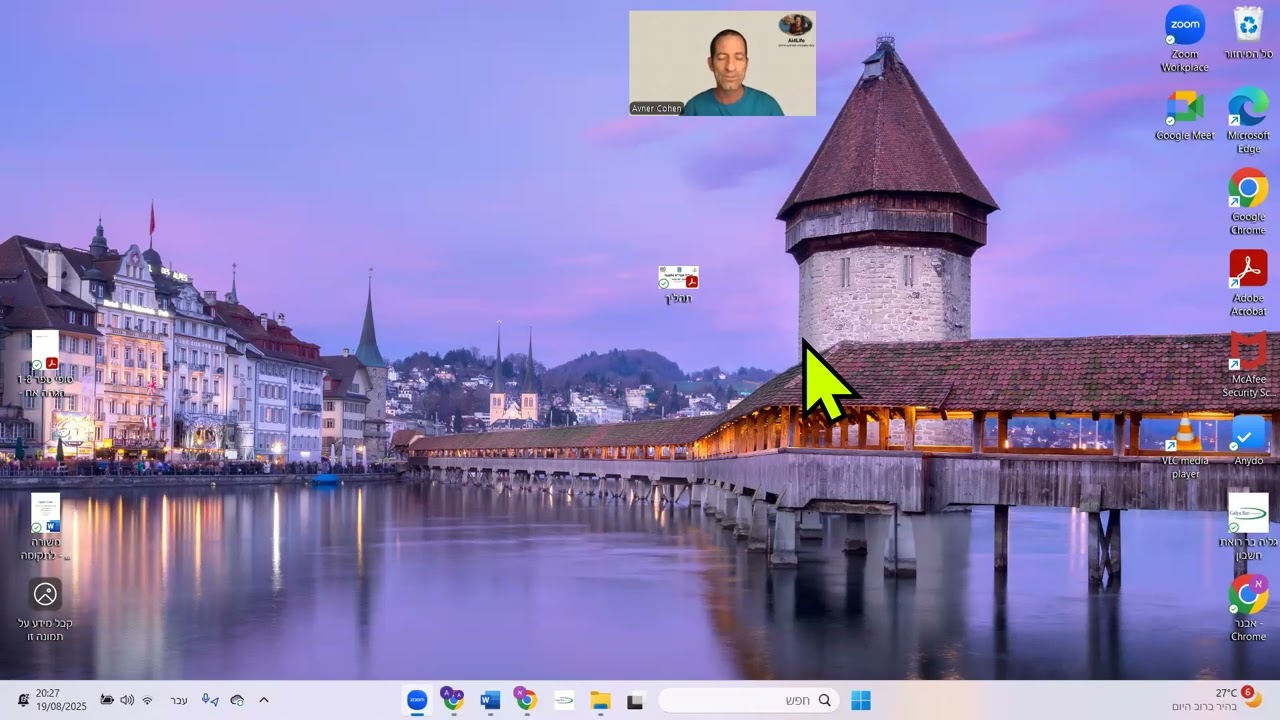Open the Galya Bar file on desktop
The height and width of the screenshot is (720, 1280).
pyautogui.click(x=1248, y=526)
